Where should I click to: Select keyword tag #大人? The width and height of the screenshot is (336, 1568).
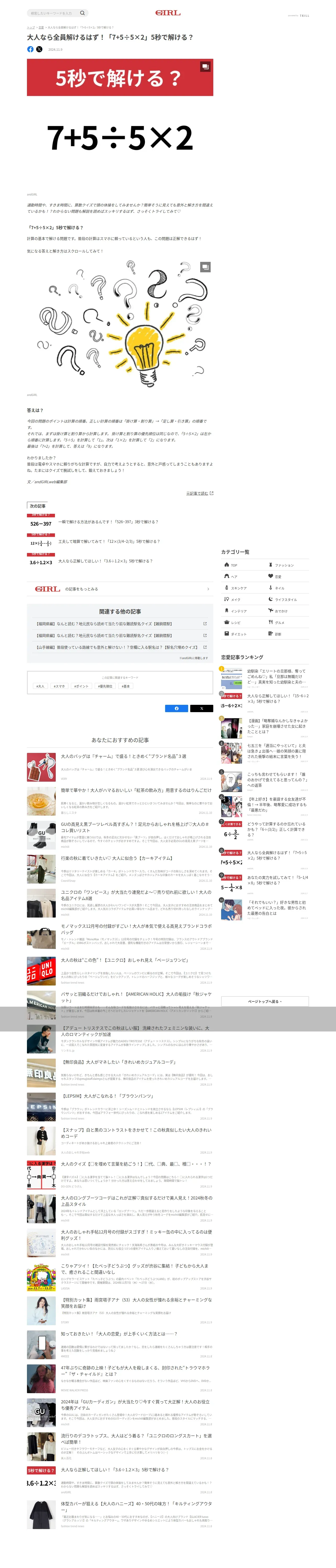41,686
